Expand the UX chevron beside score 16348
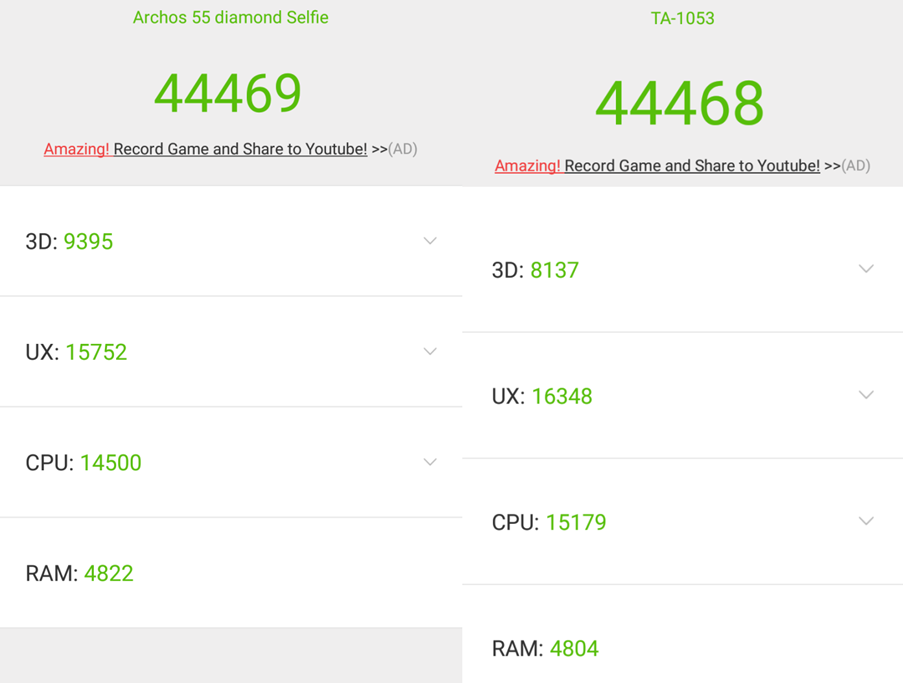Image resolution: width=903 pixels, height=683 pixels. pyautogui.click(x=866, y=395)
